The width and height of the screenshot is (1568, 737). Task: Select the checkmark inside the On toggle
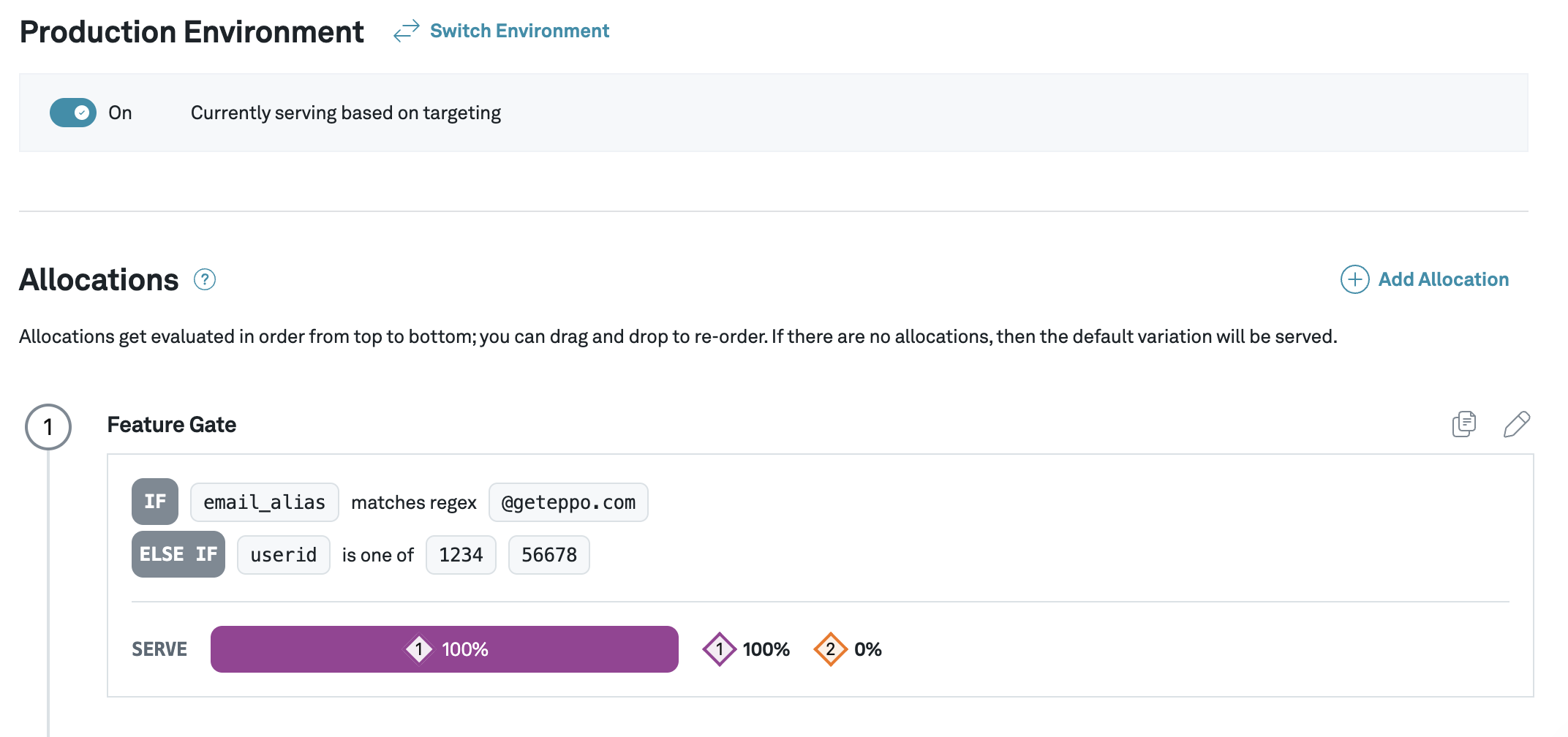tap(81, 113)
